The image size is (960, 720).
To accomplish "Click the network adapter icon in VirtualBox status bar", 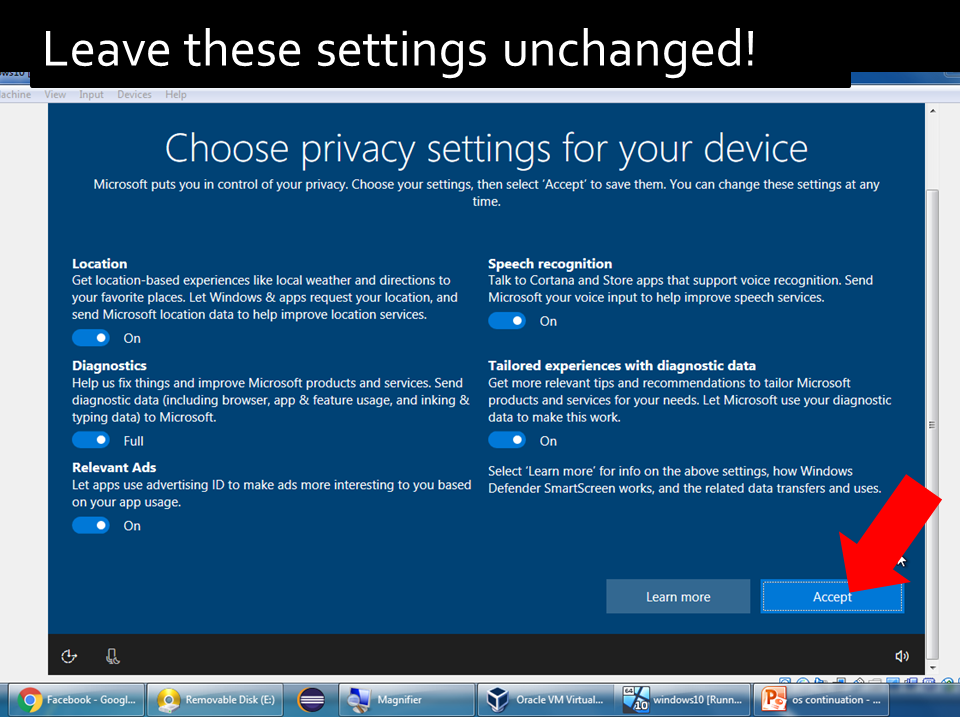I will coord(841,680).
